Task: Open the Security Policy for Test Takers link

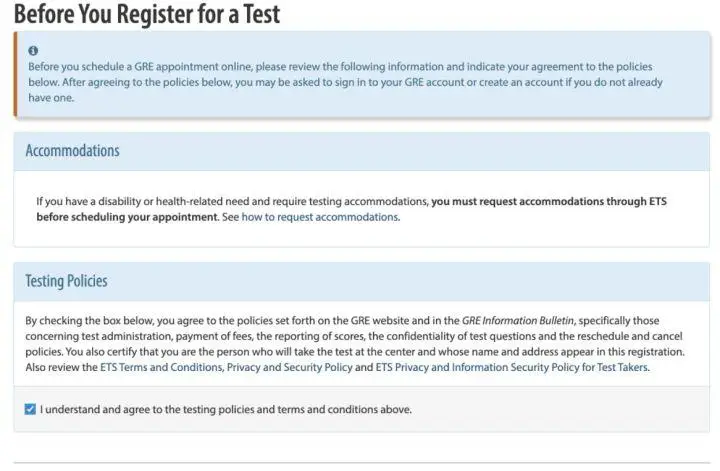Action: [x=512, y=367]
